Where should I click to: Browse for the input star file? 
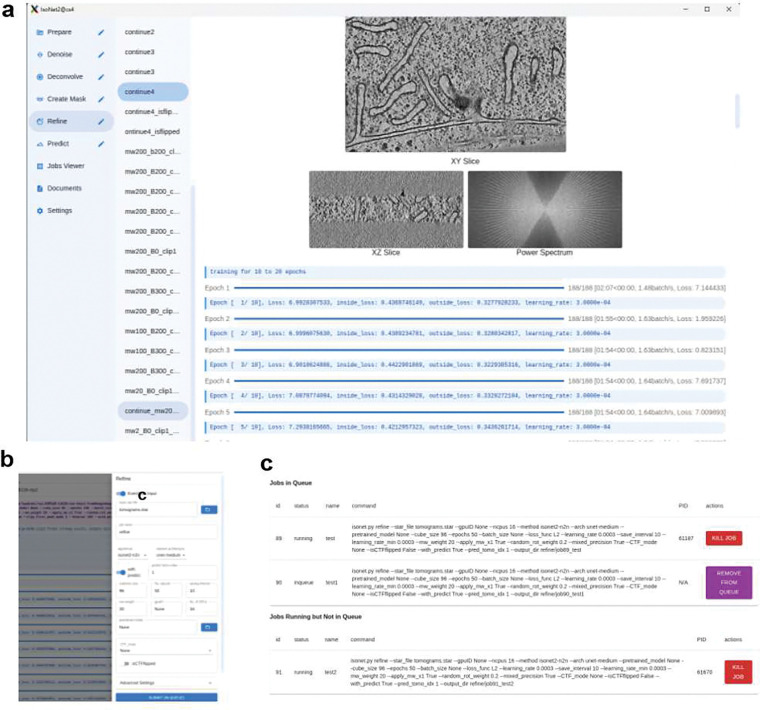pos(209,510)
